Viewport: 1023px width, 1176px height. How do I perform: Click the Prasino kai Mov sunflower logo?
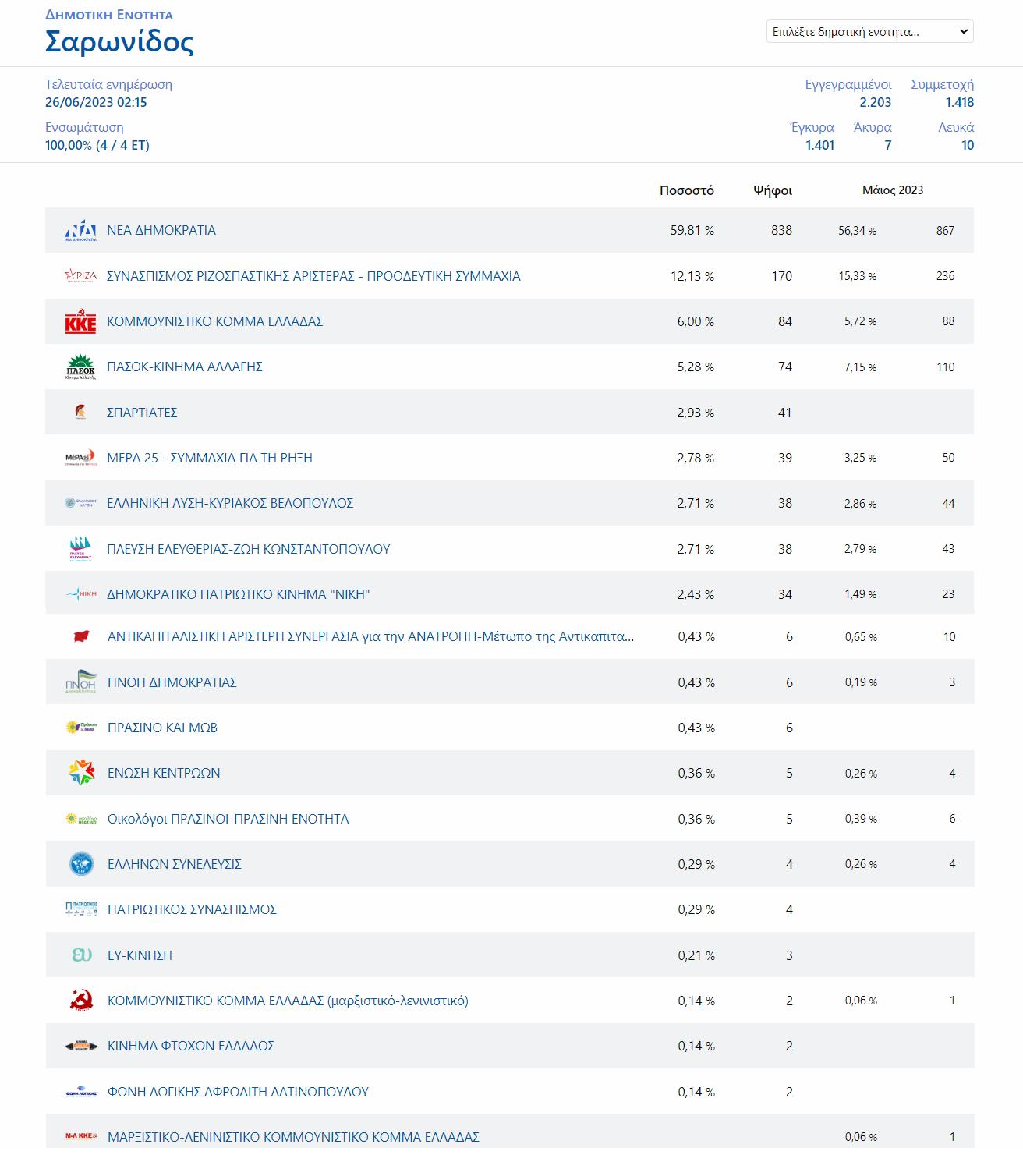tap(81, 728)
